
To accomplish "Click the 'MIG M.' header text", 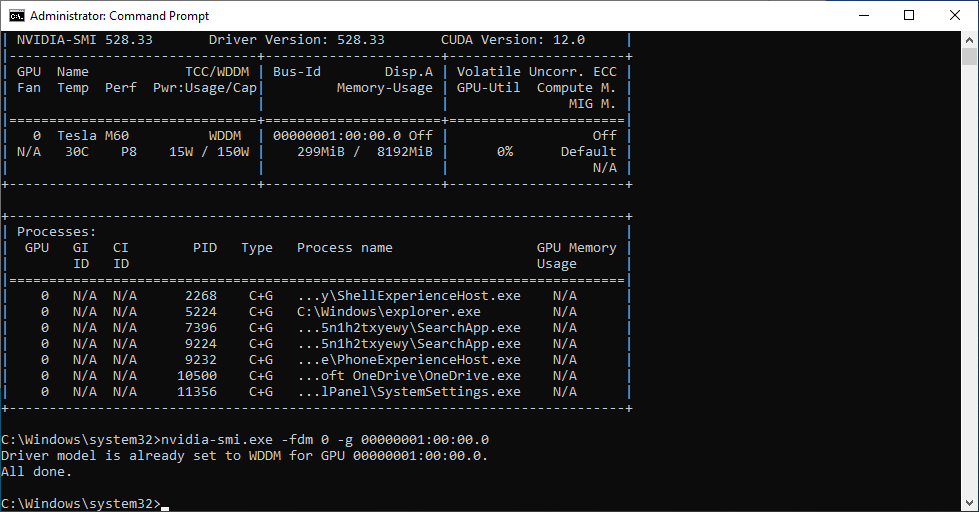I will pyautogui.click(x=592, y=104).
